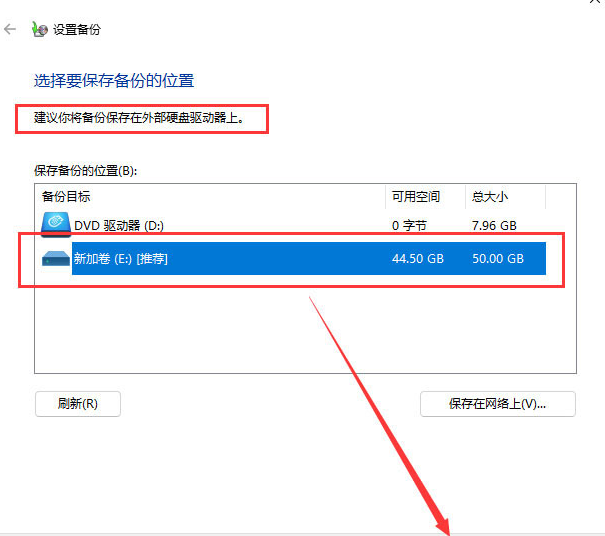Click the 44.50 GB free space value
The image size is (605, 536).
(x=418, y=259)
